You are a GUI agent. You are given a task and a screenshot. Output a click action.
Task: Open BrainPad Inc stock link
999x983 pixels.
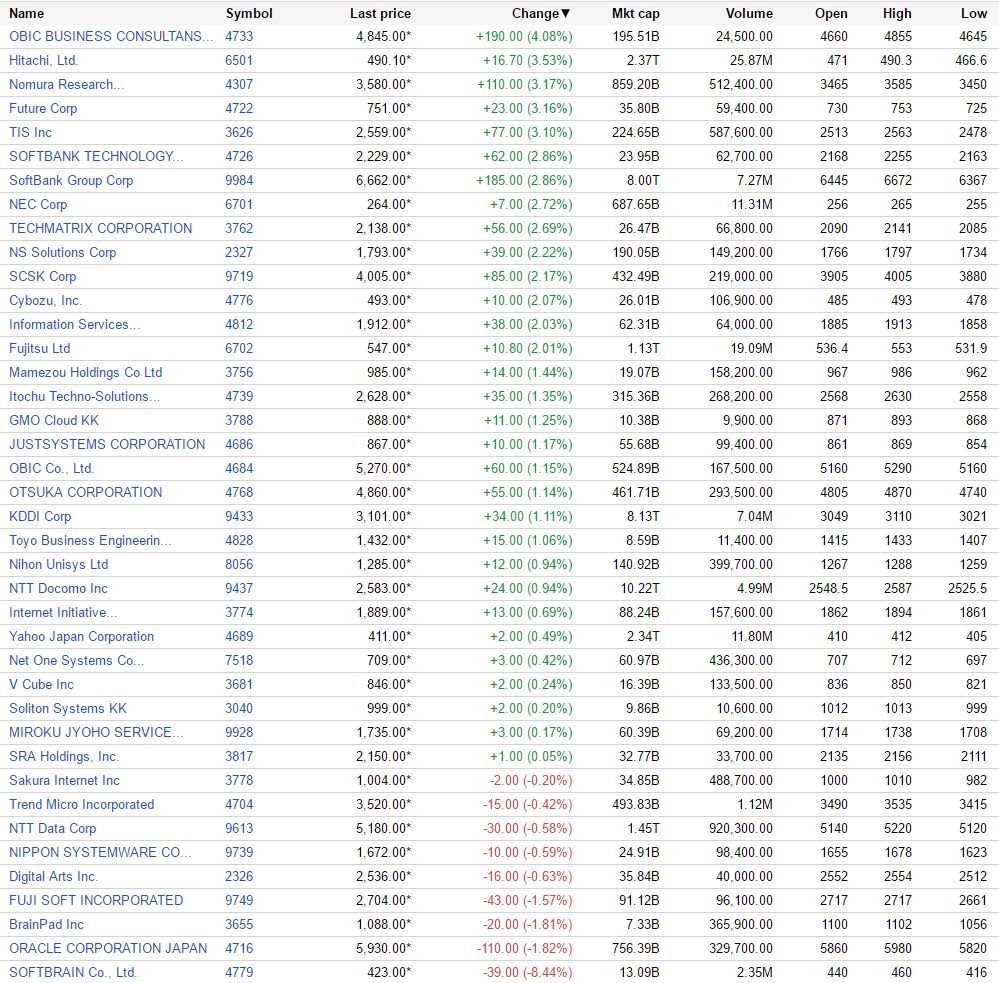pyautogui.click(x=46, y=924)
